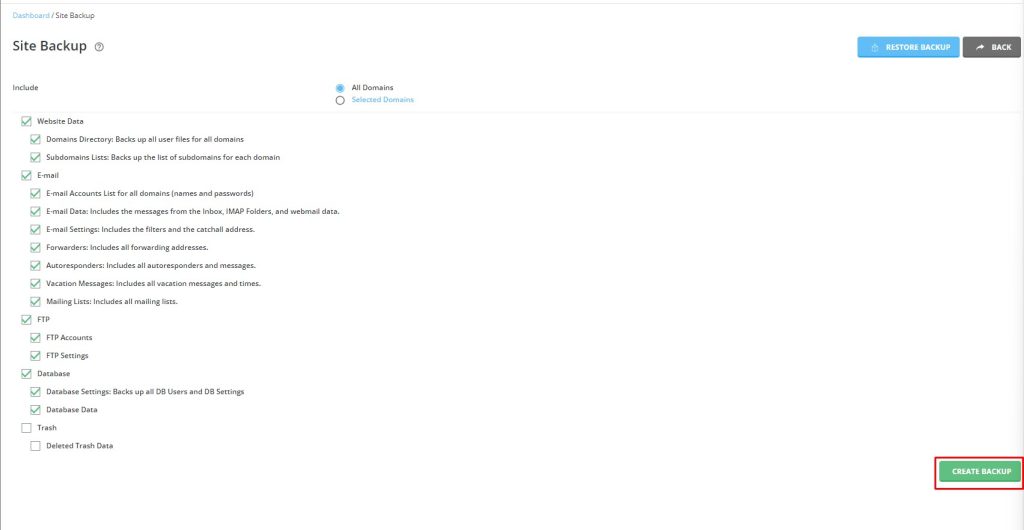Screen dimensions: 1024x530
Task: Click the 'Site Backup' breadcrumb text
Action: pos(75,15)
